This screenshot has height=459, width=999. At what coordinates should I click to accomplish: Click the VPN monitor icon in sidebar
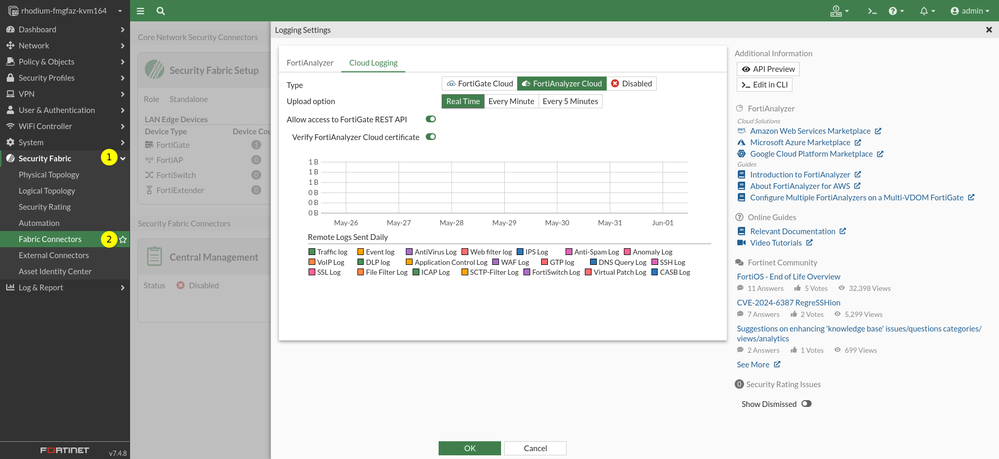pyautogui.click(x=10, y=94)
